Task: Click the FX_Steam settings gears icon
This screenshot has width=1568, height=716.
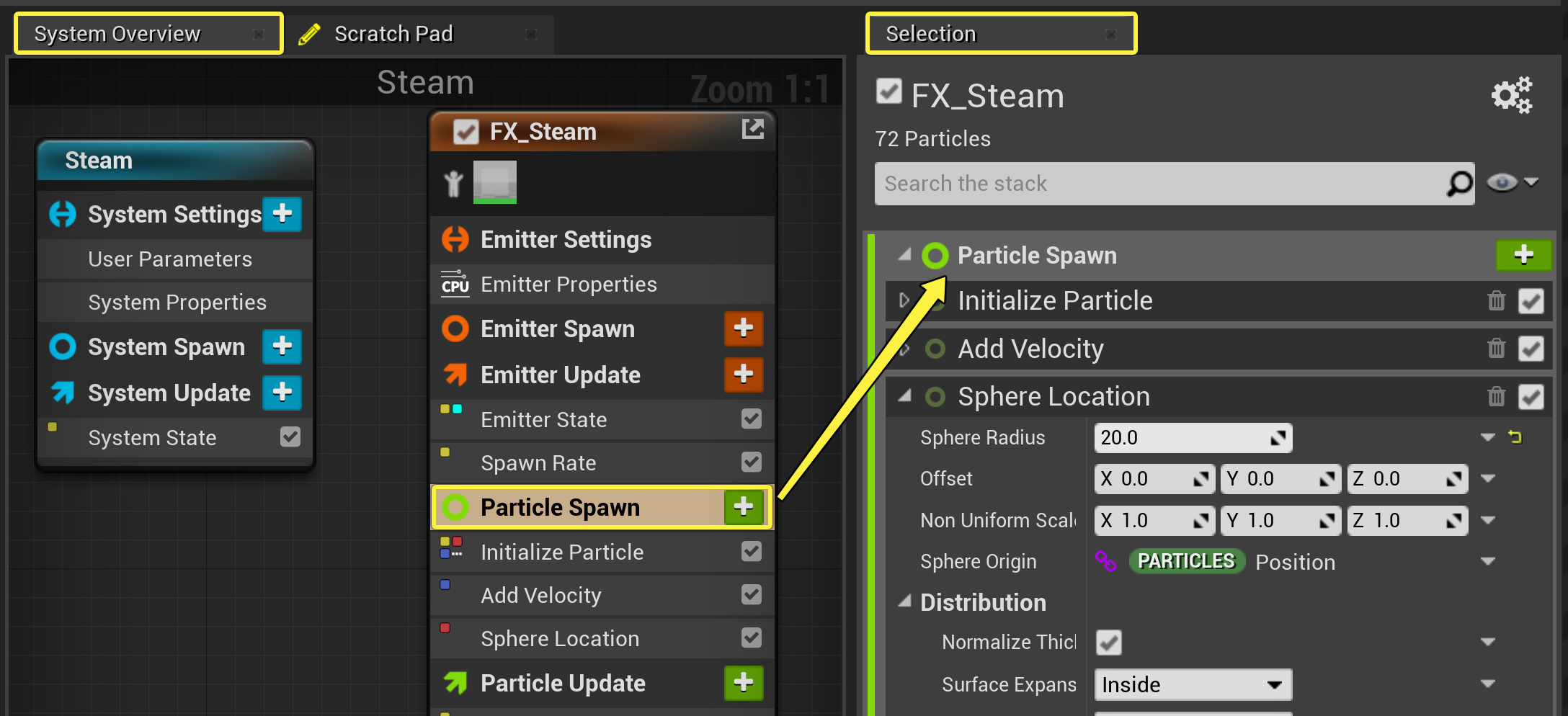Action: point(1511,95)
